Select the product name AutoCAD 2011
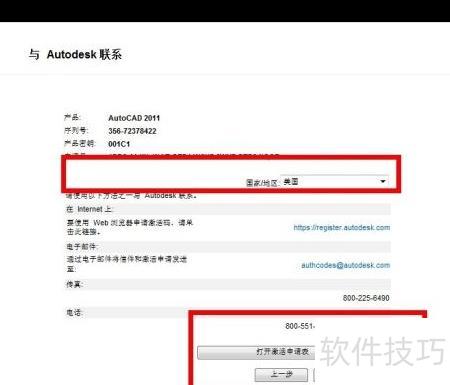This screenshot has width=450, height=385. (134, 118)
